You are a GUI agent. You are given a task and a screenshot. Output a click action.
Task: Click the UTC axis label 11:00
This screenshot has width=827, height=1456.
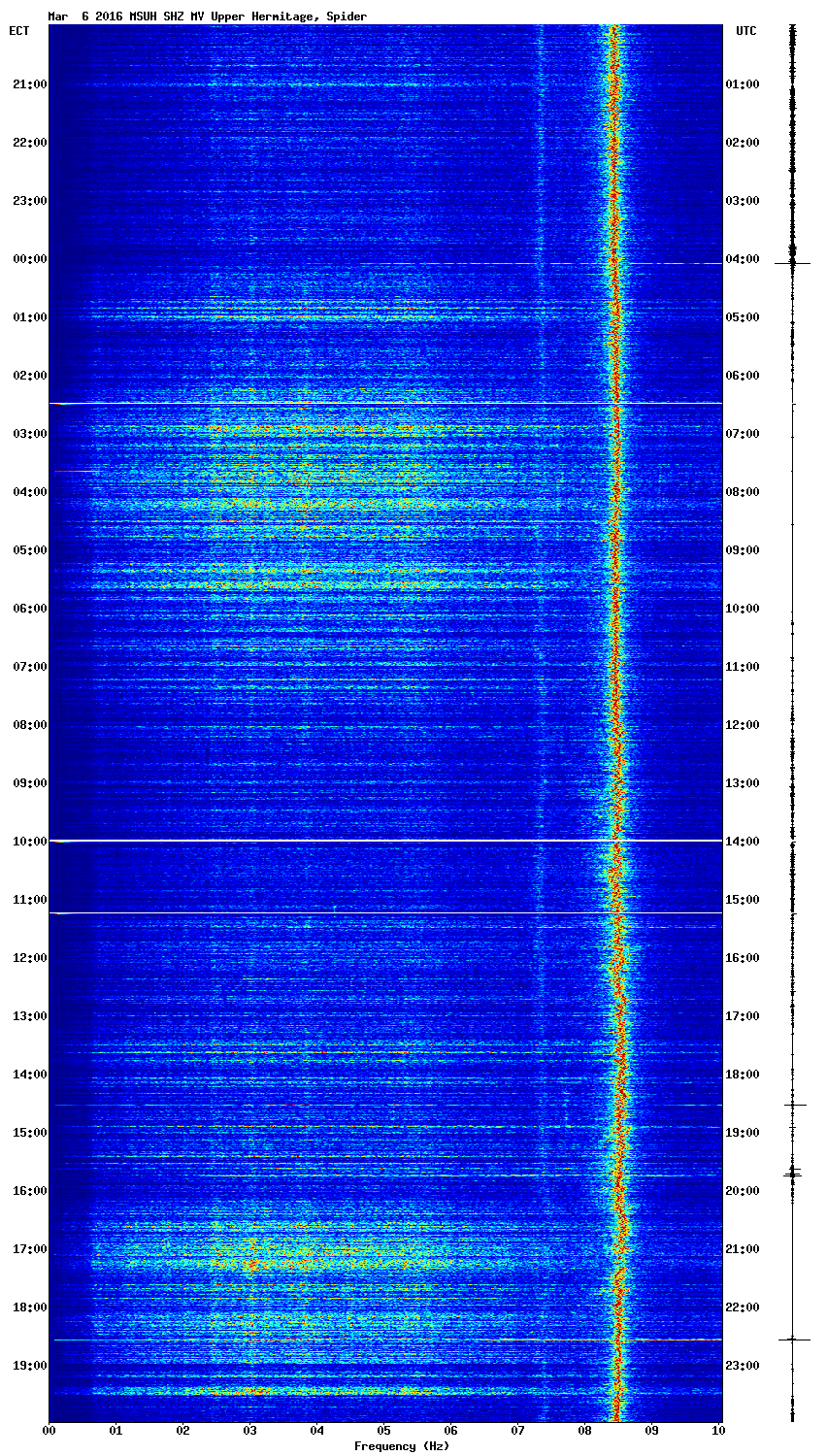[x=743, y=667]
